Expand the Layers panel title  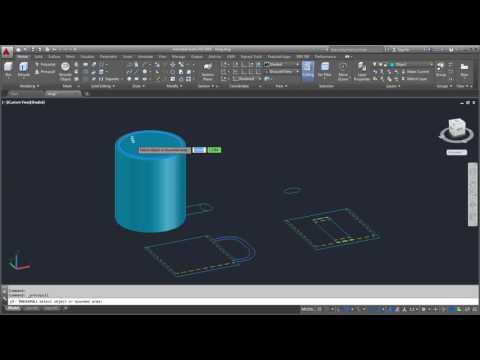[393, 86]
